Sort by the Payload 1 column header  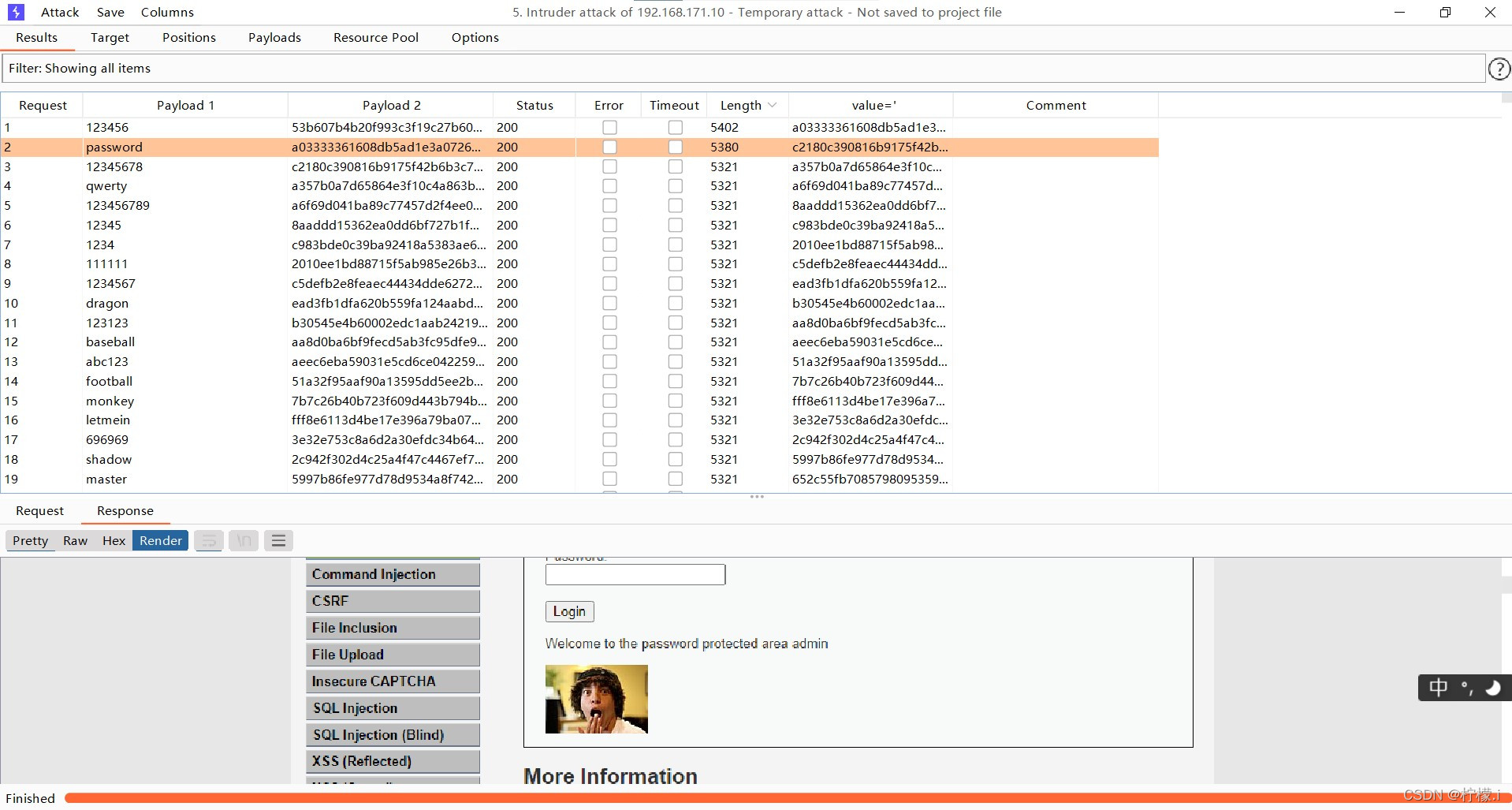[x=185, y=105]
